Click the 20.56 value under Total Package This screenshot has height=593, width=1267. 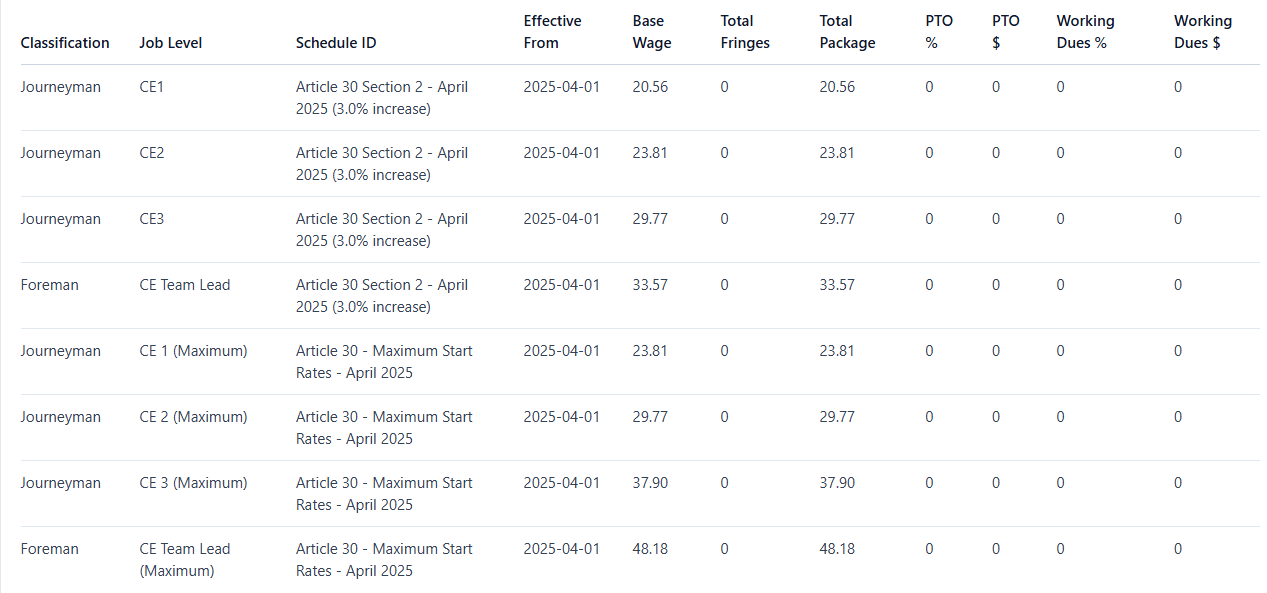(837, 87)
